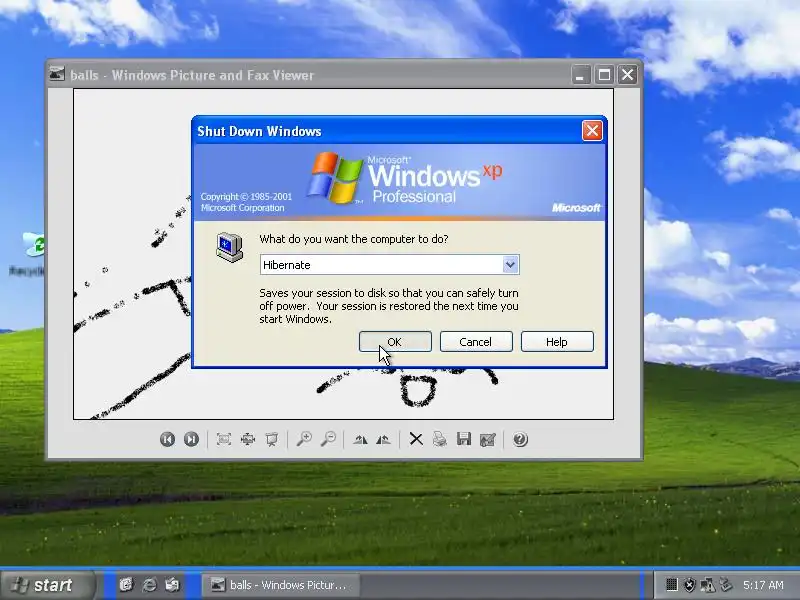Image resolution: width=800 pixels, height=600 pixels.
Task: Click the Hibernate combo box field
Action: 389,265
